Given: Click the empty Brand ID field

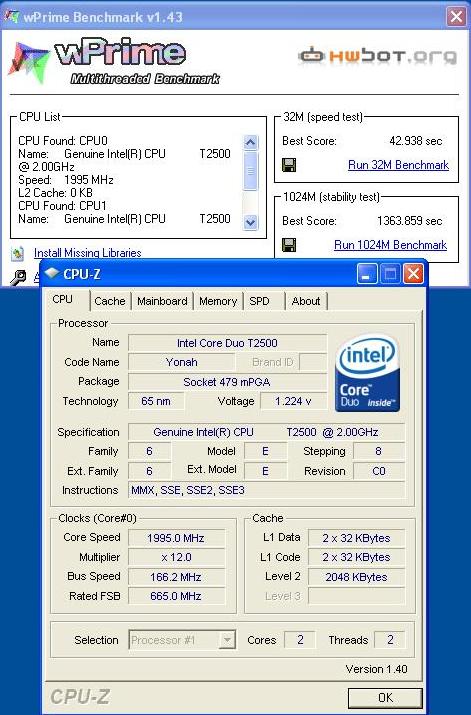Looking at the screenshot, I should click(x=313, y=362).
